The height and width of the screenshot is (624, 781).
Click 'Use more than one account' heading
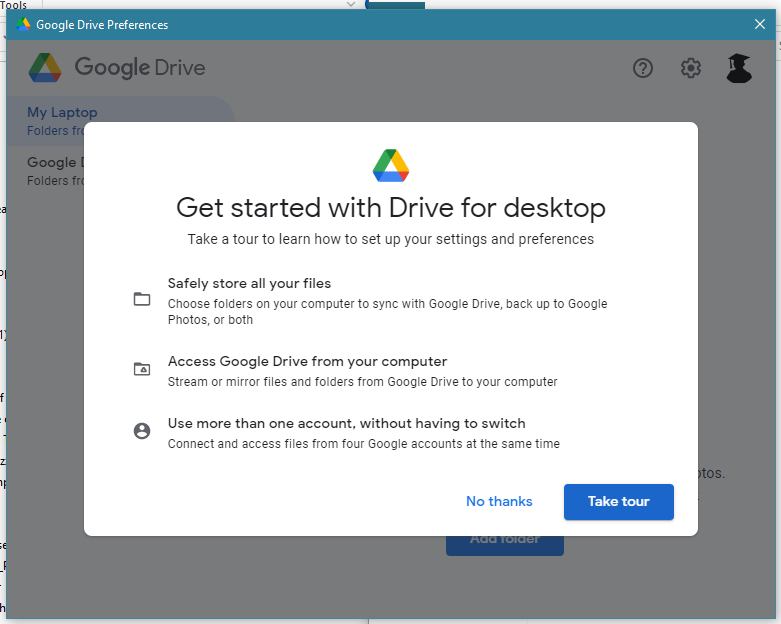(347, 423)
